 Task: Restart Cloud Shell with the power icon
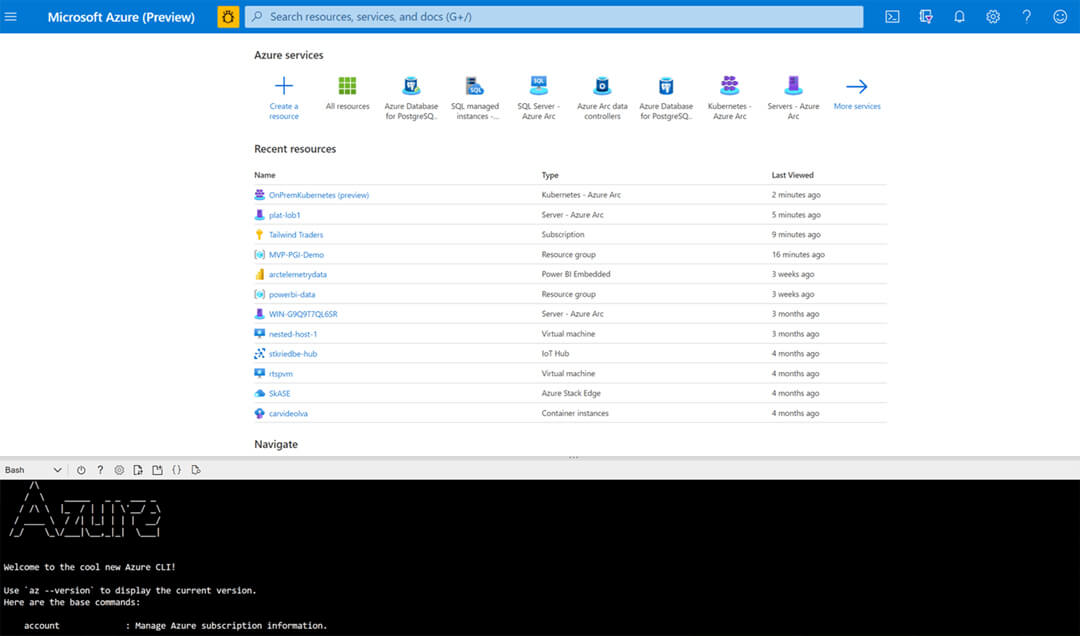pyautogui.click(x=81, y=470)
